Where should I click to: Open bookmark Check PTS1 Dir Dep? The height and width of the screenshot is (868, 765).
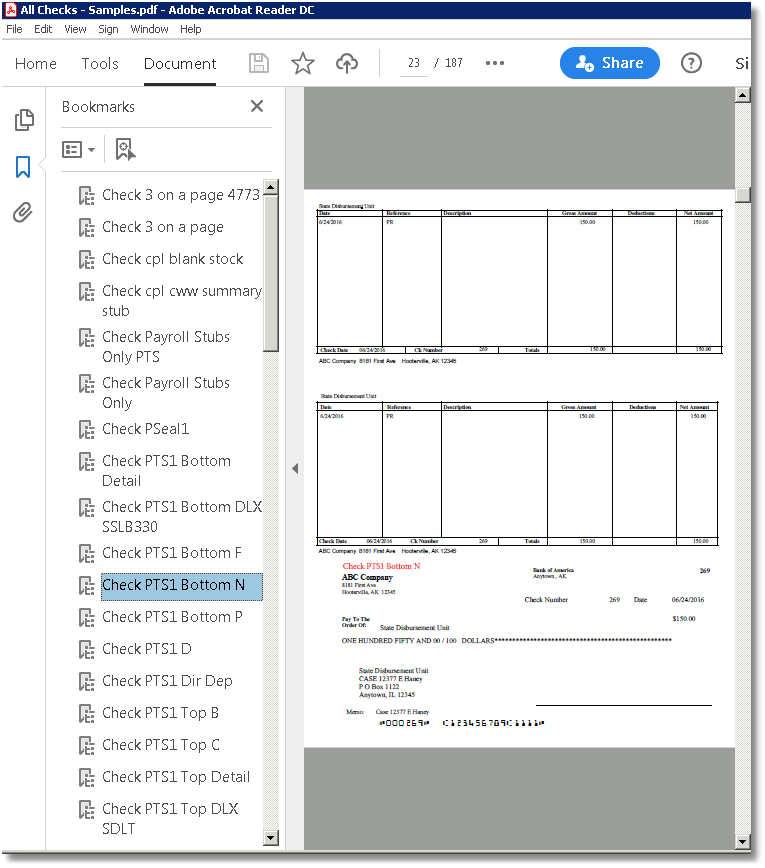pyautogui.click(x=167, y=681)
